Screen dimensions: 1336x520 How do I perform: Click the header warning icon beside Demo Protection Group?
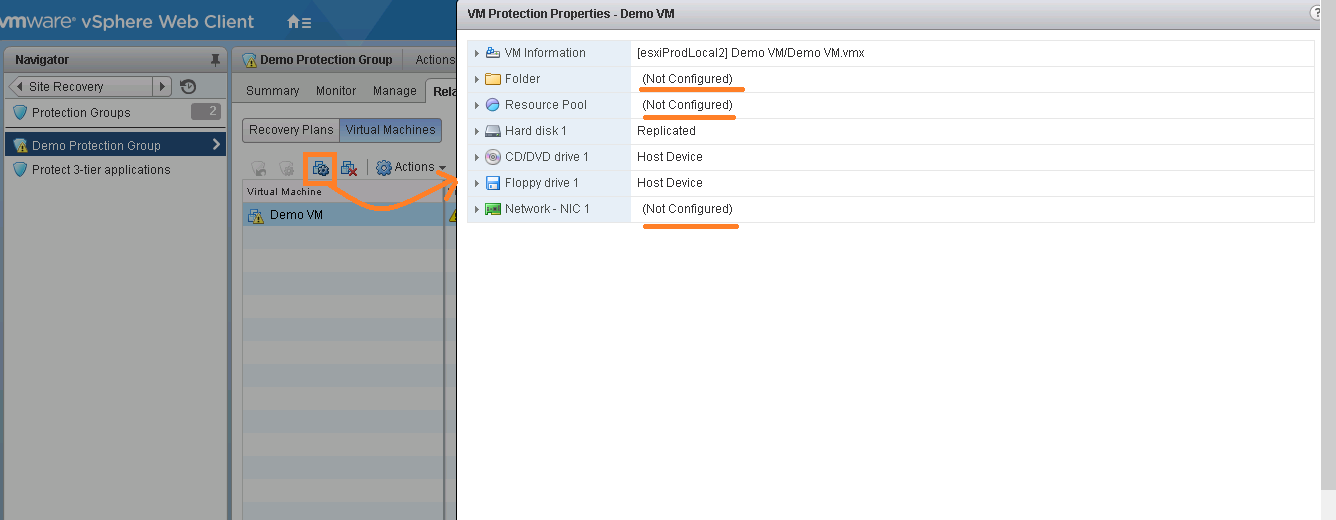[x=249, y=60]
